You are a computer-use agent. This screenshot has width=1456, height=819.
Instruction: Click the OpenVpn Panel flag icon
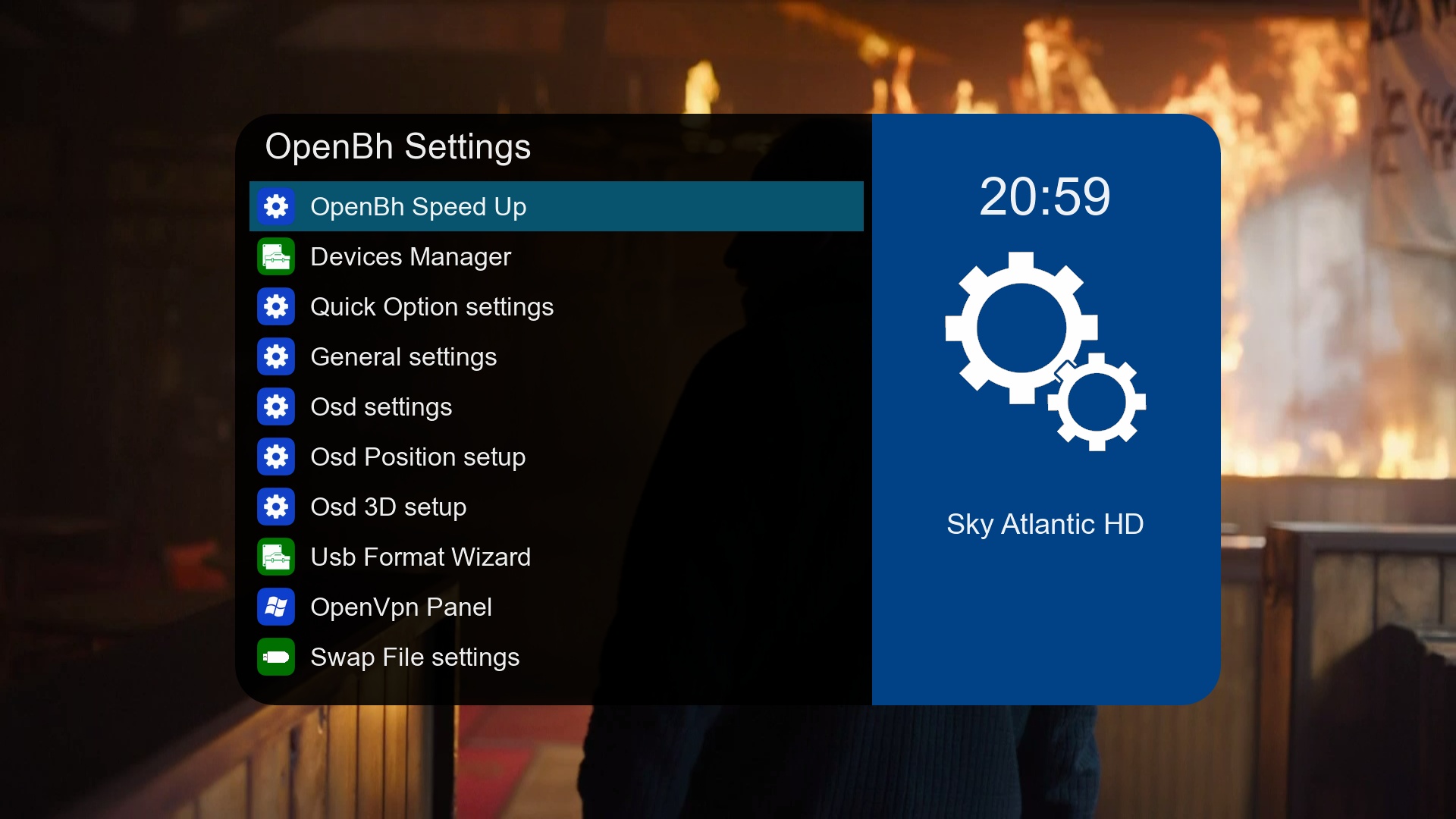click(x=276, y=607)
